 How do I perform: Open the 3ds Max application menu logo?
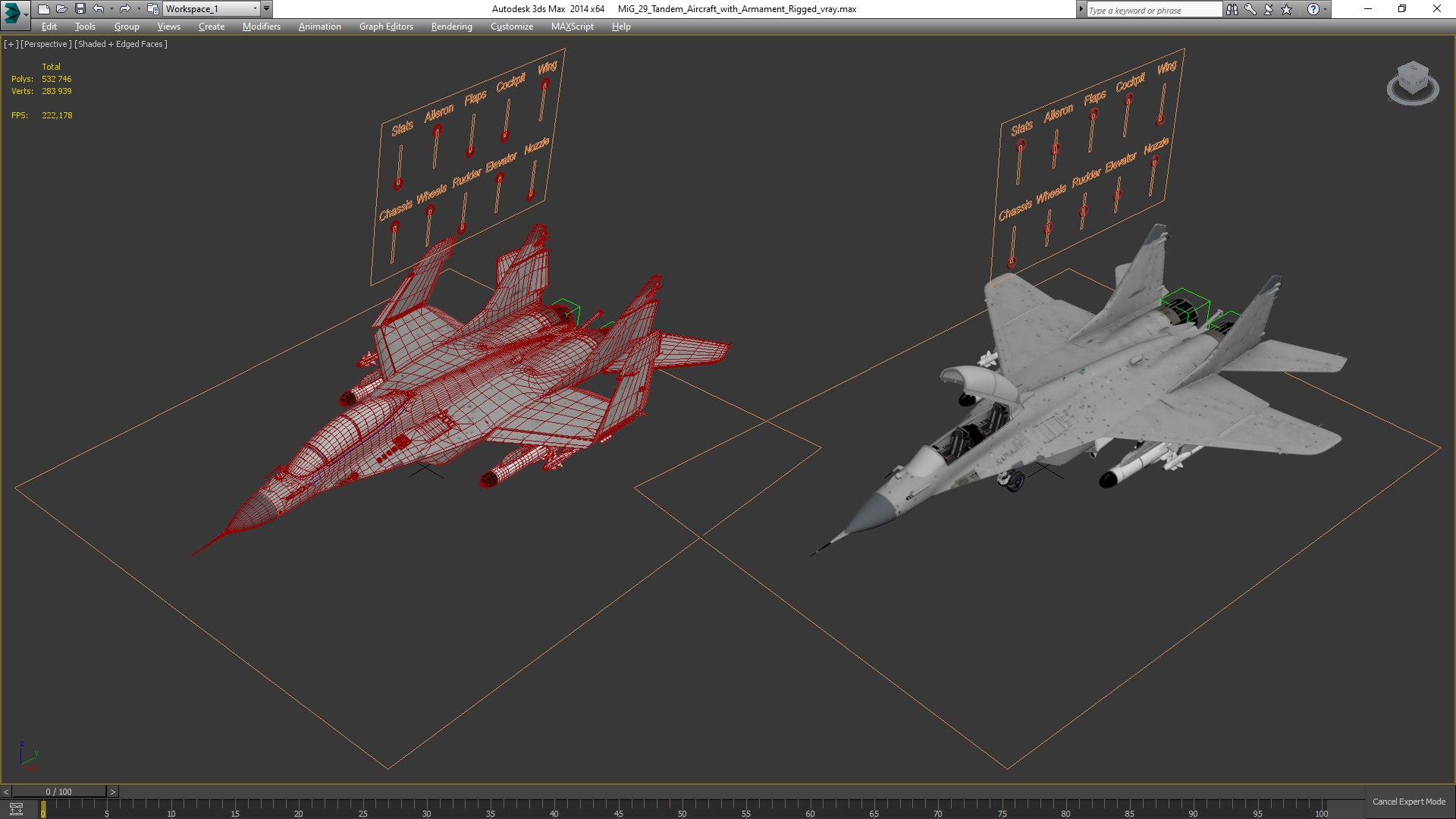click(x=11, y=12)
